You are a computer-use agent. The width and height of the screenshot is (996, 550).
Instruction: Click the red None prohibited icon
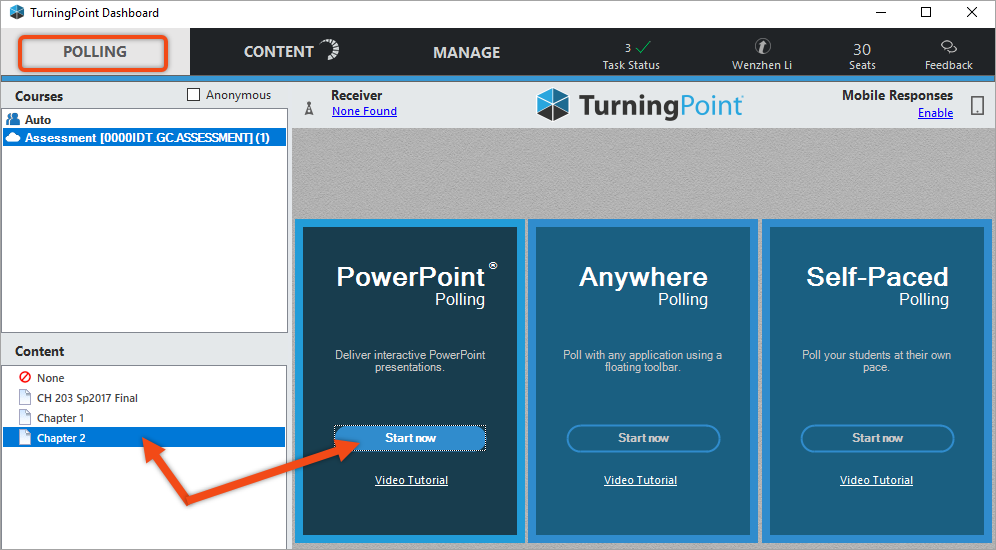click(x=25, y=377)
